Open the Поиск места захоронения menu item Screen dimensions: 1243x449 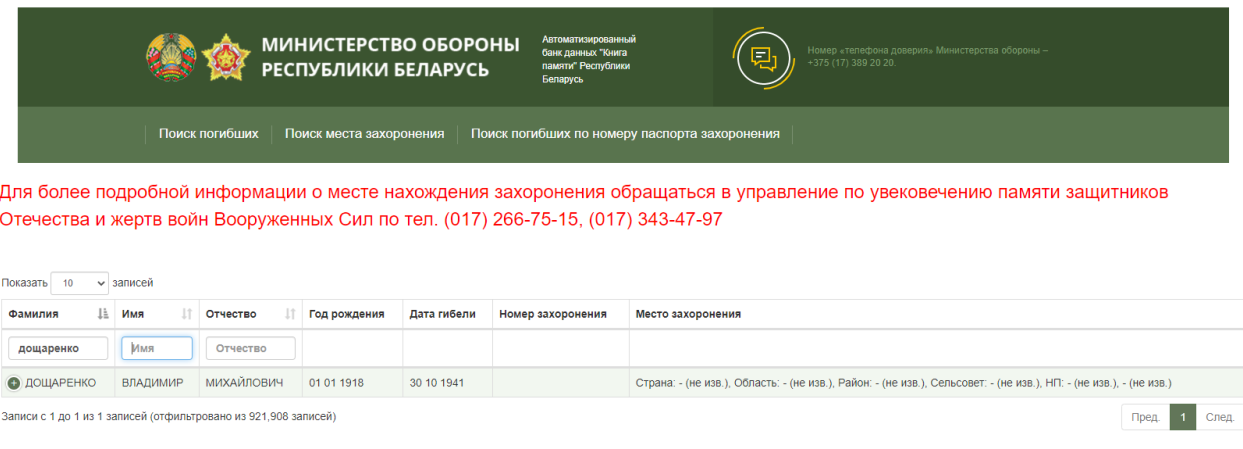pyautogui.click(x=364, y=133)
